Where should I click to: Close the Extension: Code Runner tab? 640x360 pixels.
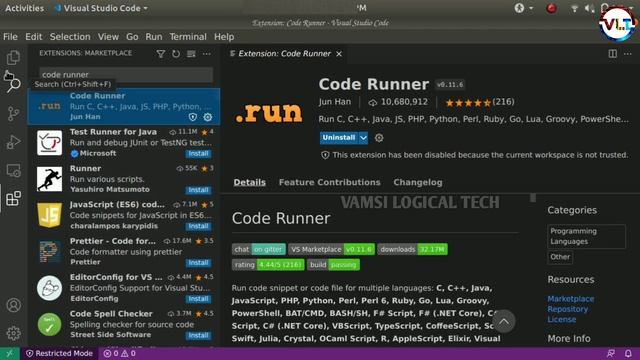pyautogui.click(x=339, y=54)
